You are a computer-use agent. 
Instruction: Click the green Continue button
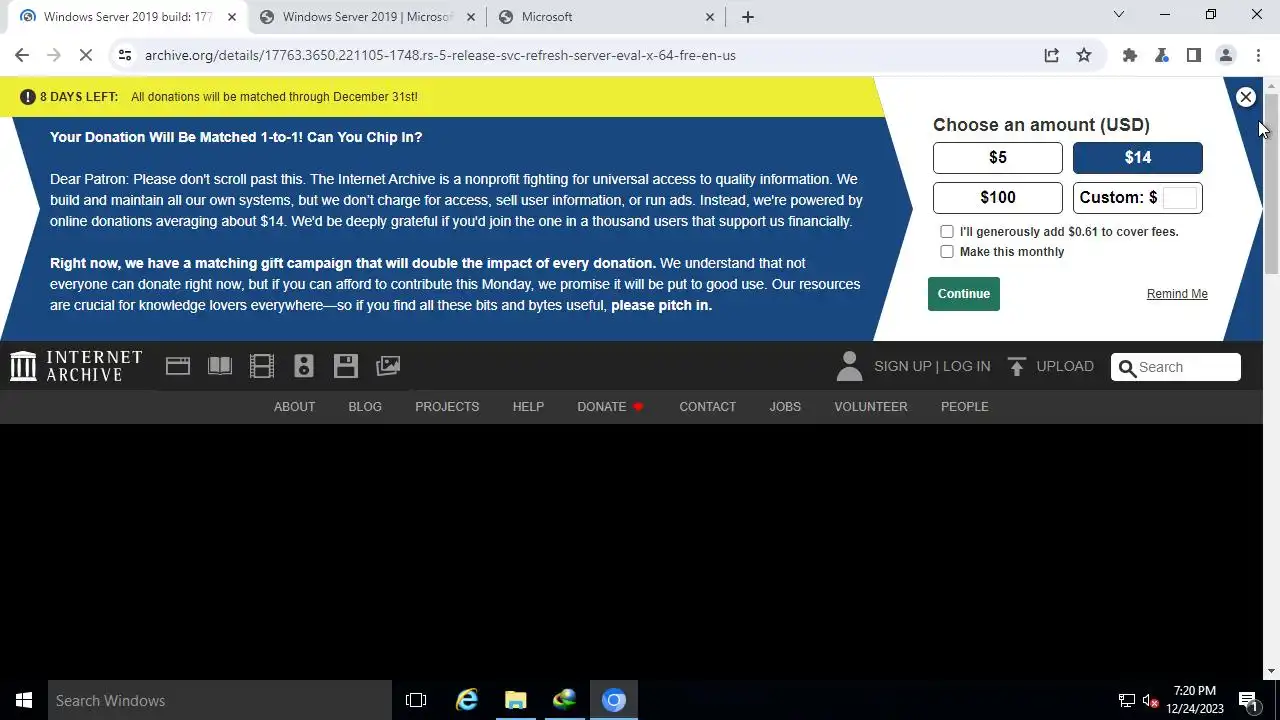pyautogui.click(x=964, y=294)
